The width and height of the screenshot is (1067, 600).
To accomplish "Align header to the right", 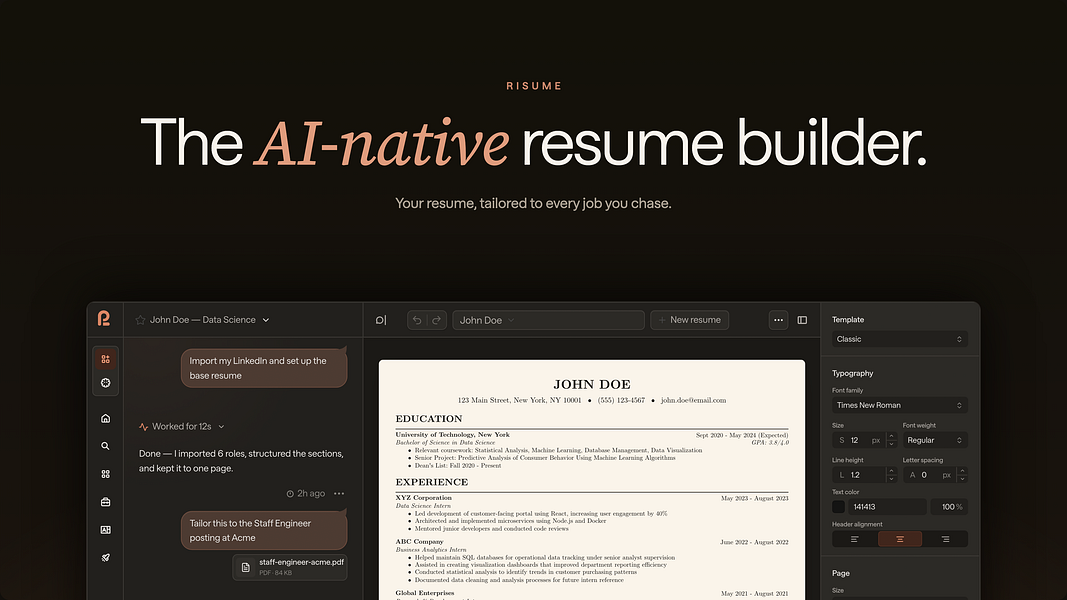I will [945, 539].
